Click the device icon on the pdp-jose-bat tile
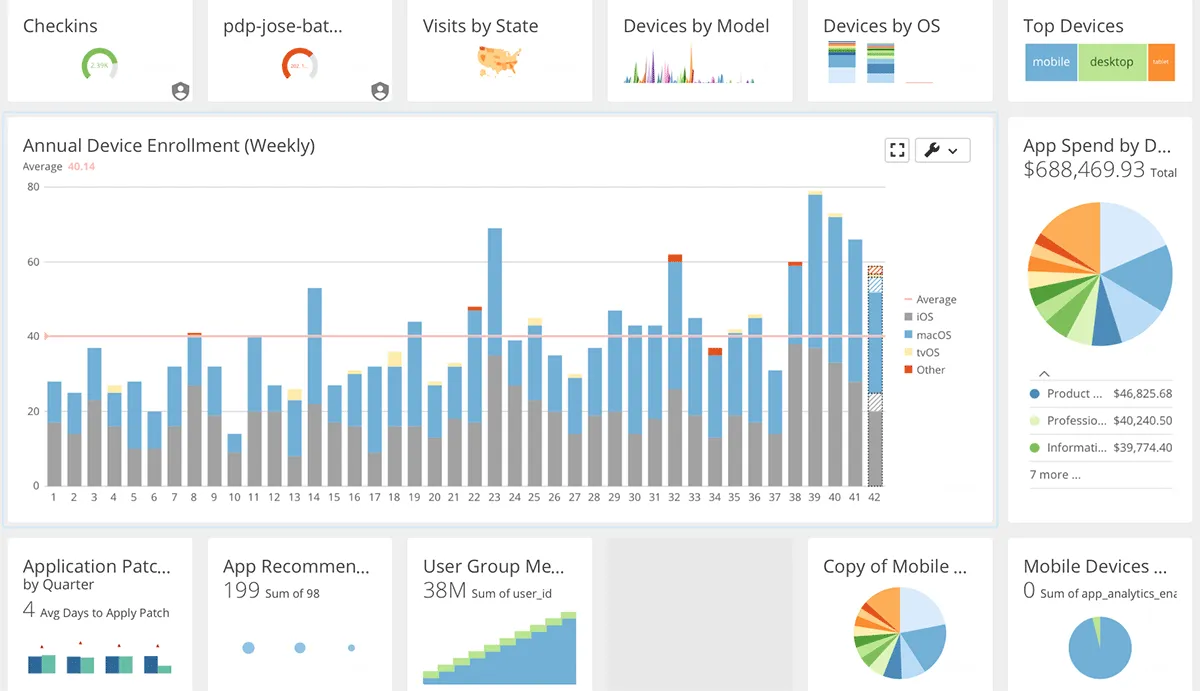Screen dimensions: 1200x691 click(x=380, y=90)
